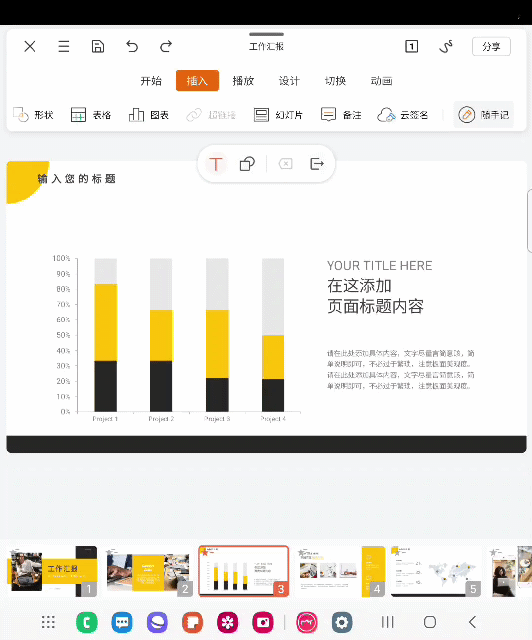The width and height of the screenshot is (532, 640).
Task: Launch the blue messages app
Action: 122,622
